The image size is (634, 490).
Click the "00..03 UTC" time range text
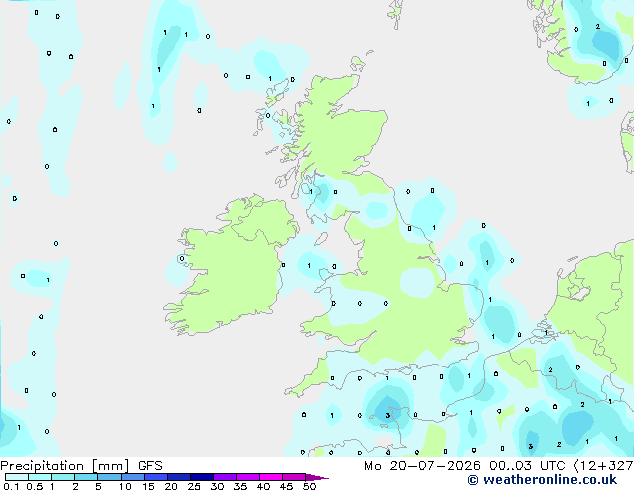point(527,466)
